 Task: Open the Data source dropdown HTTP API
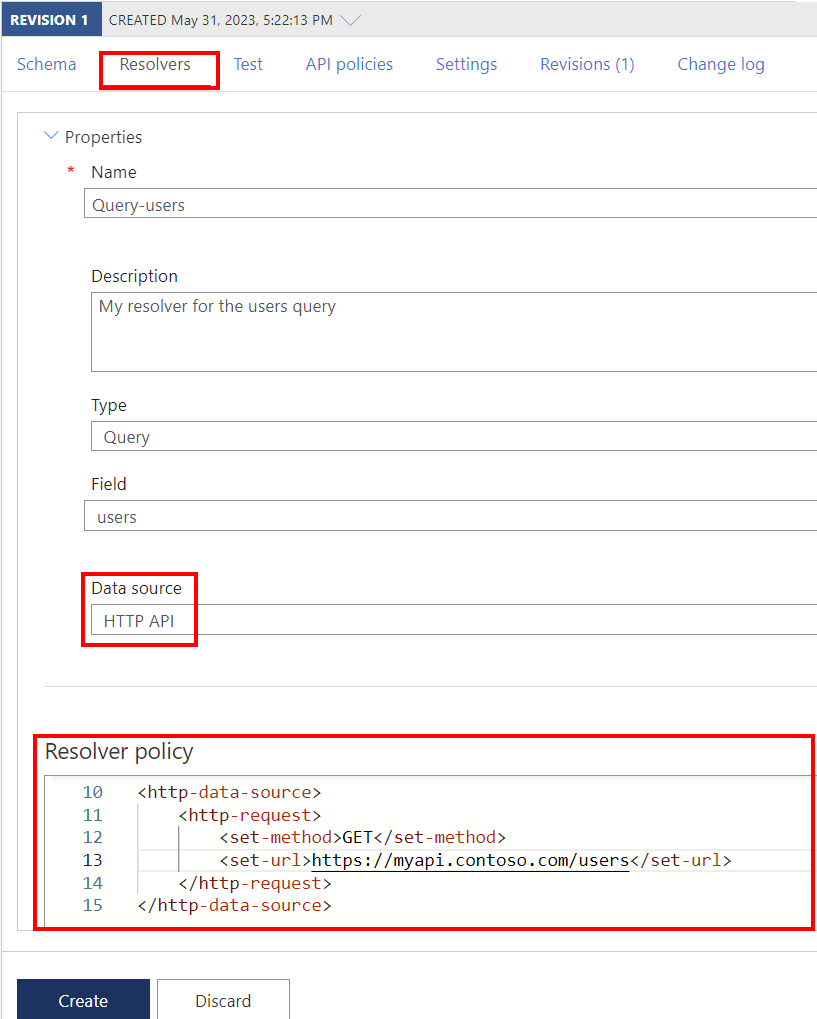pyautogui.click(x=454, y=619)
